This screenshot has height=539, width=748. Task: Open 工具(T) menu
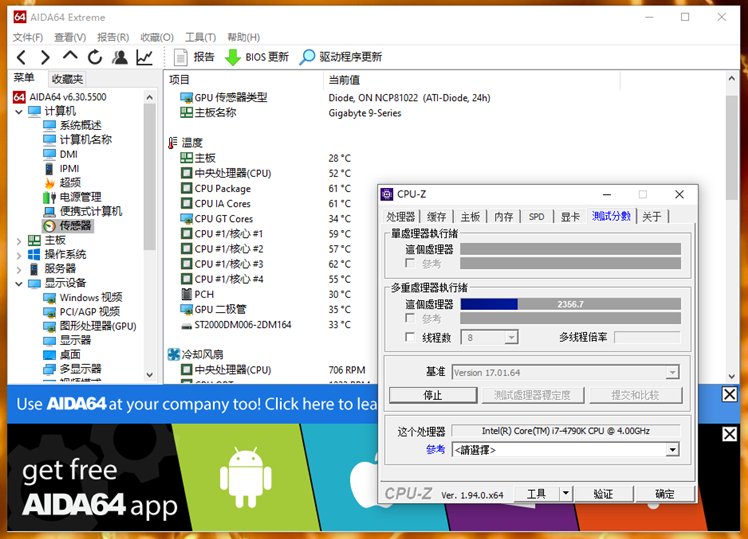pos(200,37)
